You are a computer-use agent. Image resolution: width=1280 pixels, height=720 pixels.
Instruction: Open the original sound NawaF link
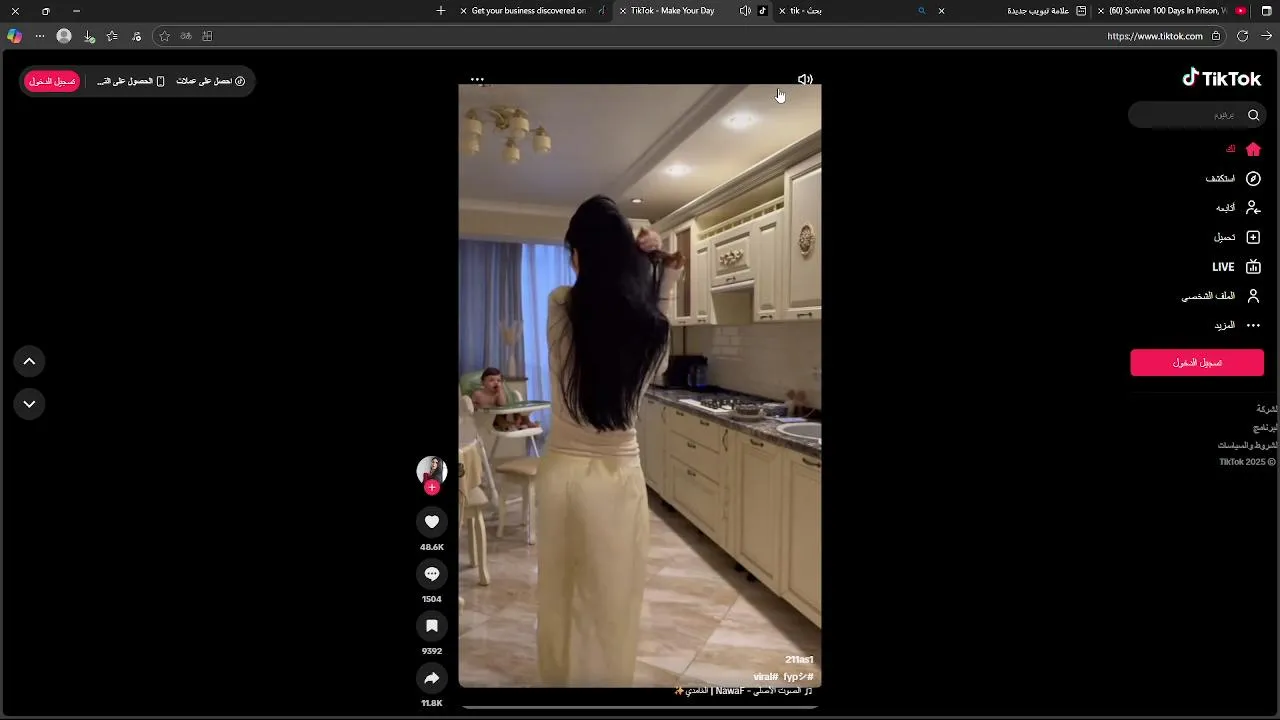(743, 691)
